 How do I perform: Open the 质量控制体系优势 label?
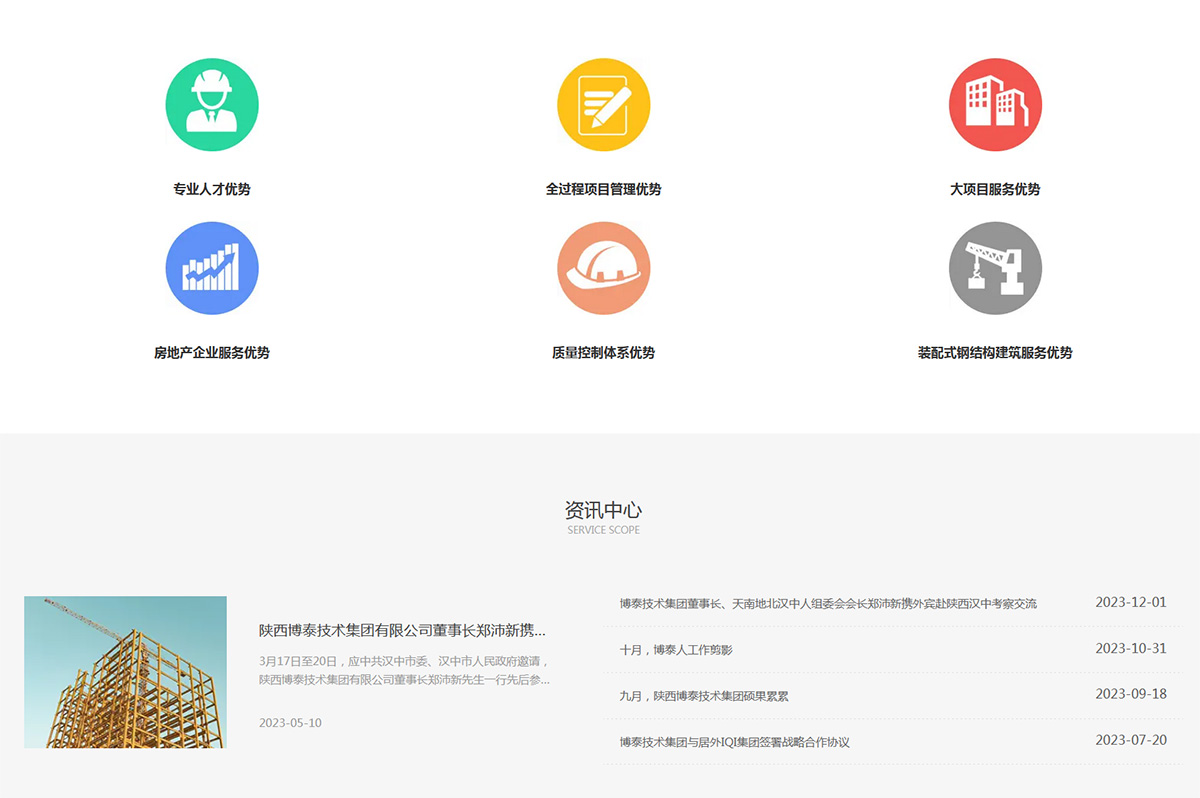point(603,352)
